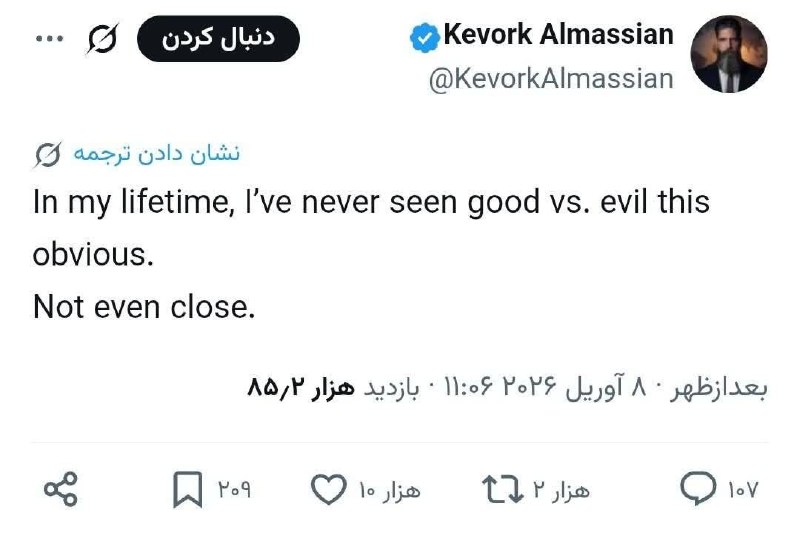The height and width of the screenshot is (533, 800).
Task: Click the share icon
Action: [x=60, y=490]
